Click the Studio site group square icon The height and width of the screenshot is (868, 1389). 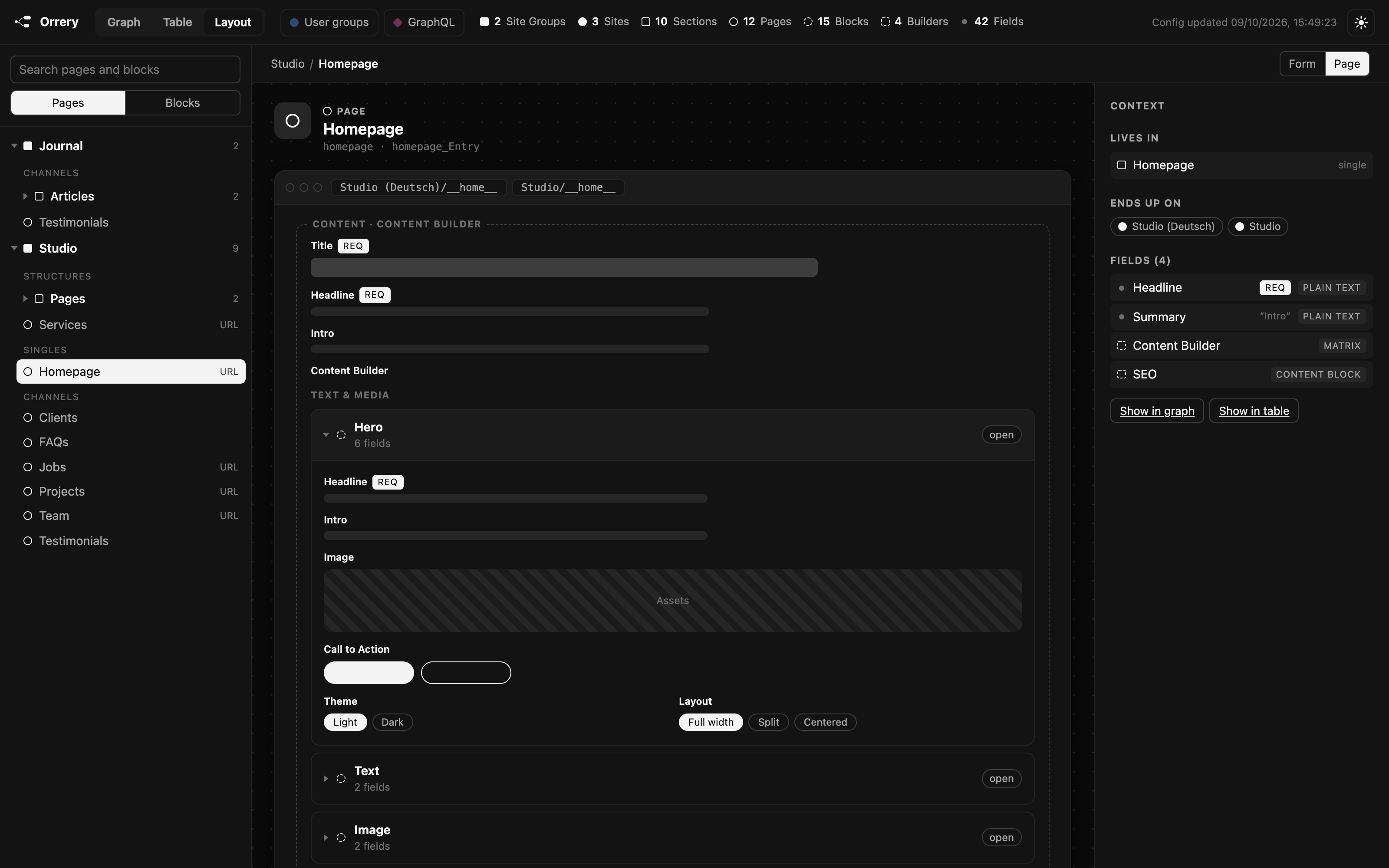point(27,248)
